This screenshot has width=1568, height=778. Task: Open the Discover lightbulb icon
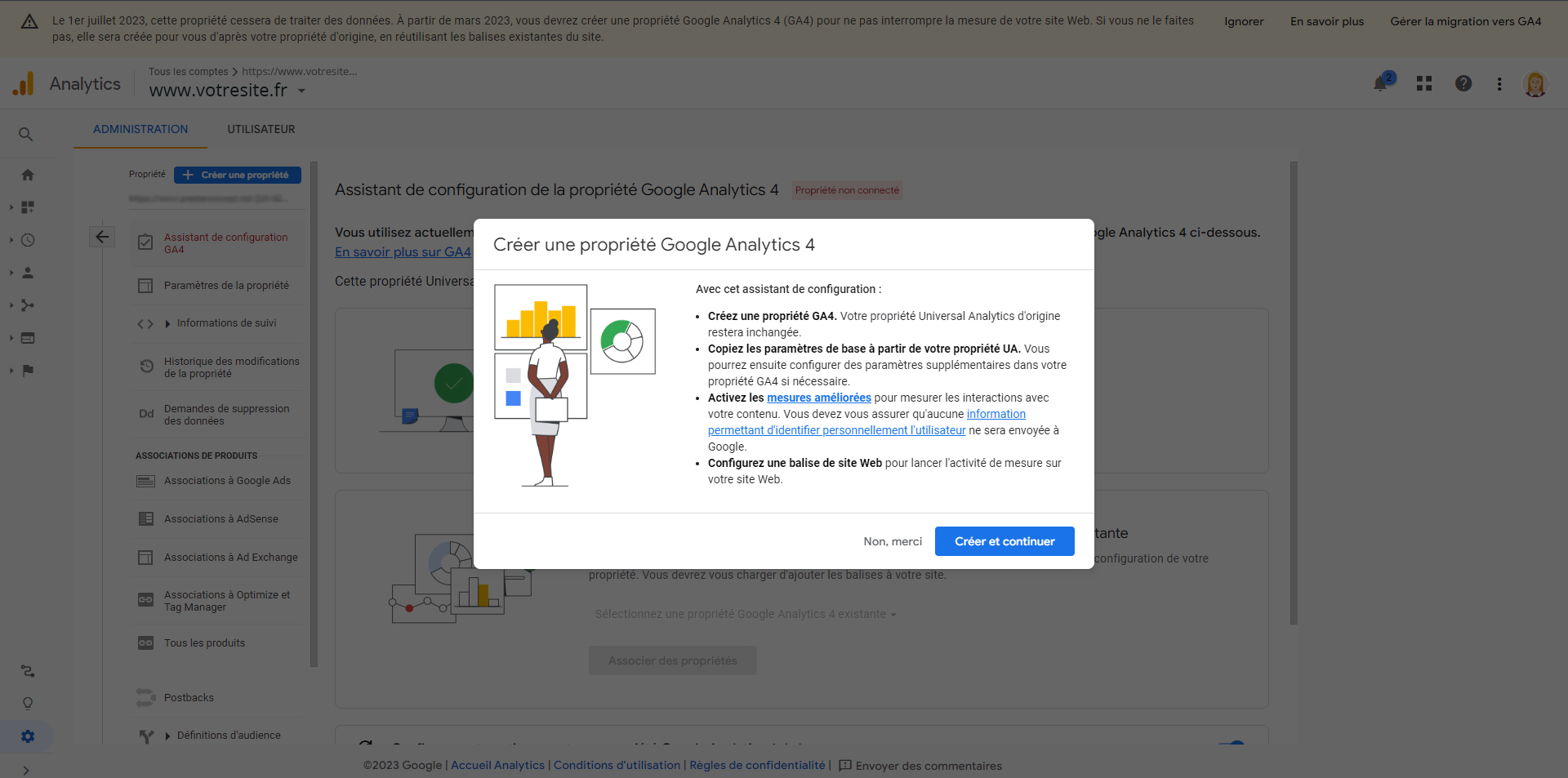tap(28, 704)
